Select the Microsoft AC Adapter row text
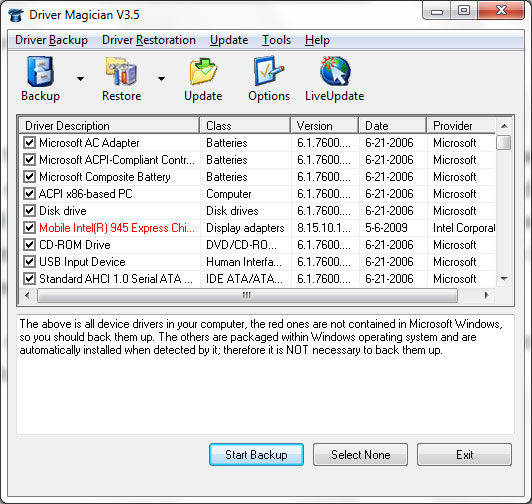This screenshot has height=504, width=532. (89, 143)
